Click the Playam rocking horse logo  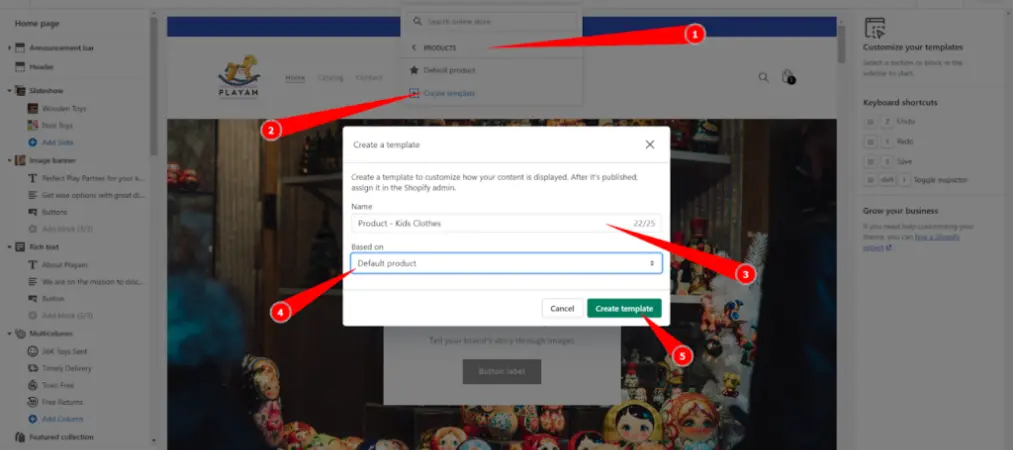pyautogui.click(x=238, y=76)
